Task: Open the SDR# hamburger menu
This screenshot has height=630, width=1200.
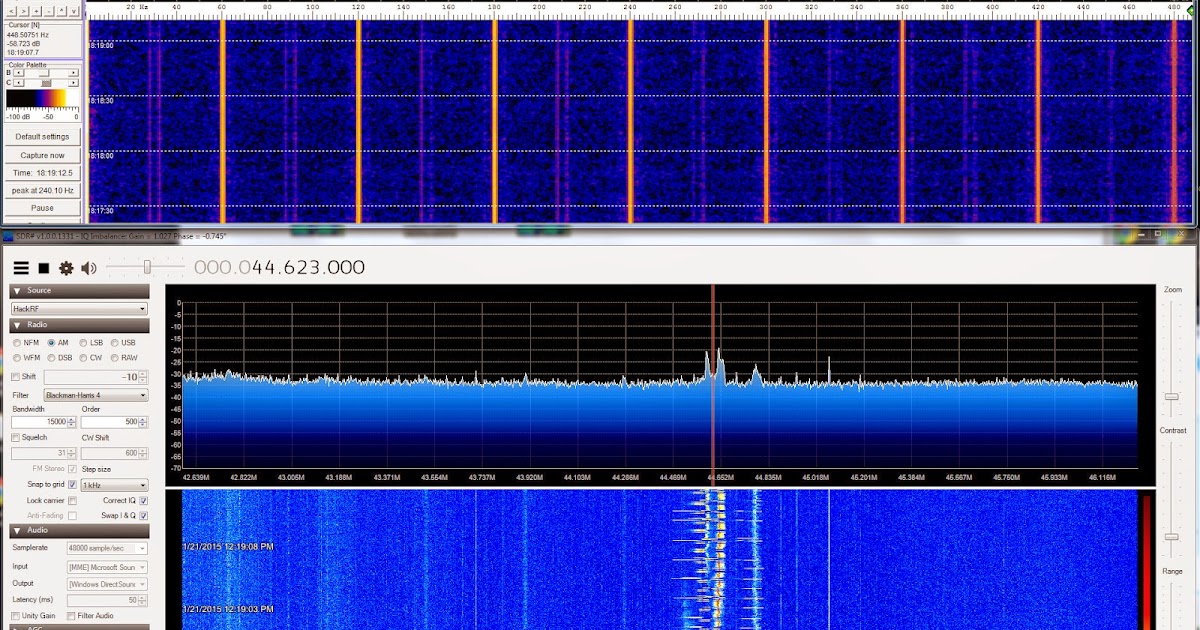Action: tap(21, 268)
